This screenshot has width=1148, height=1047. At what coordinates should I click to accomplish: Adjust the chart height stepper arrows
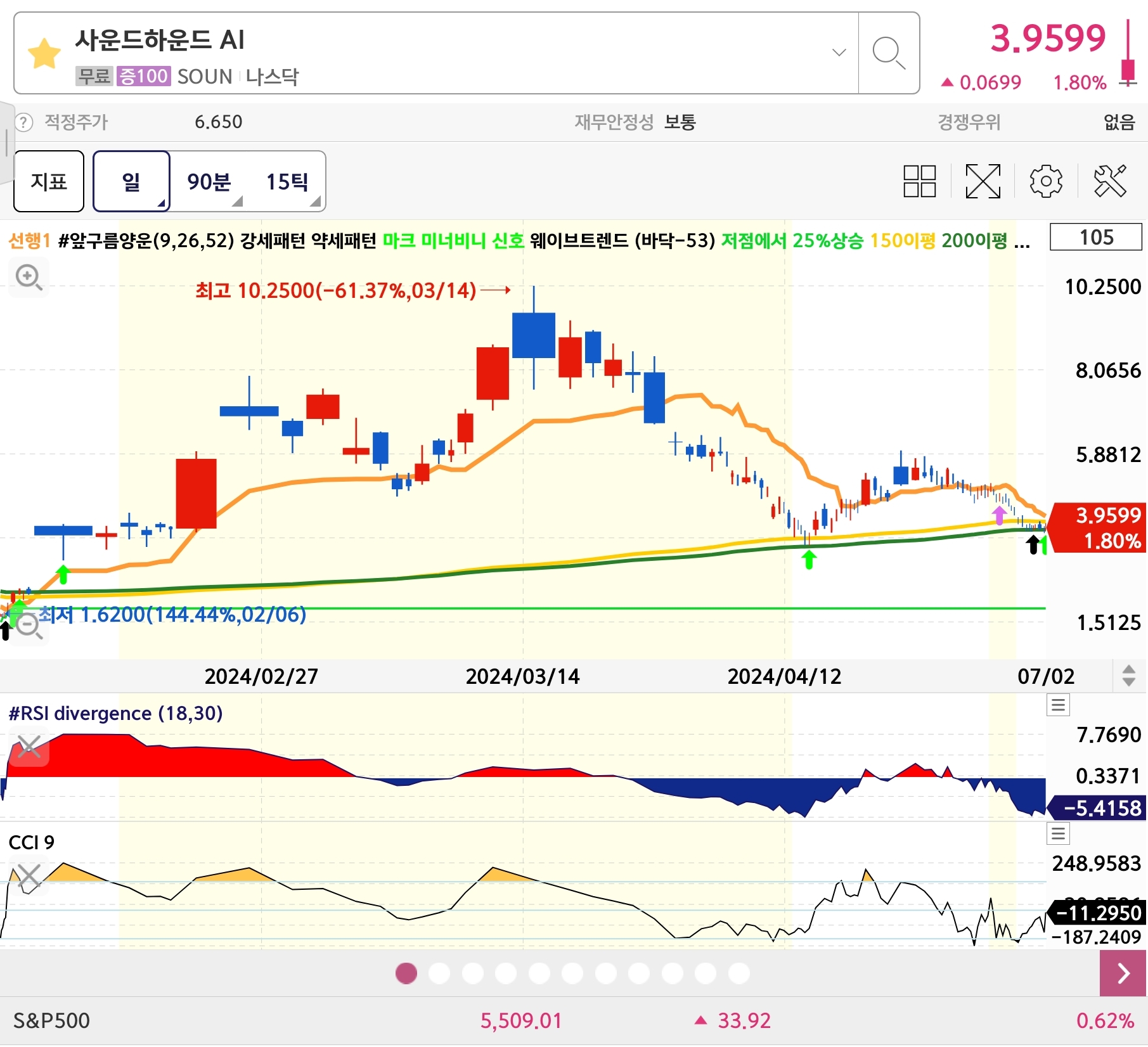tap(1128, 676)
